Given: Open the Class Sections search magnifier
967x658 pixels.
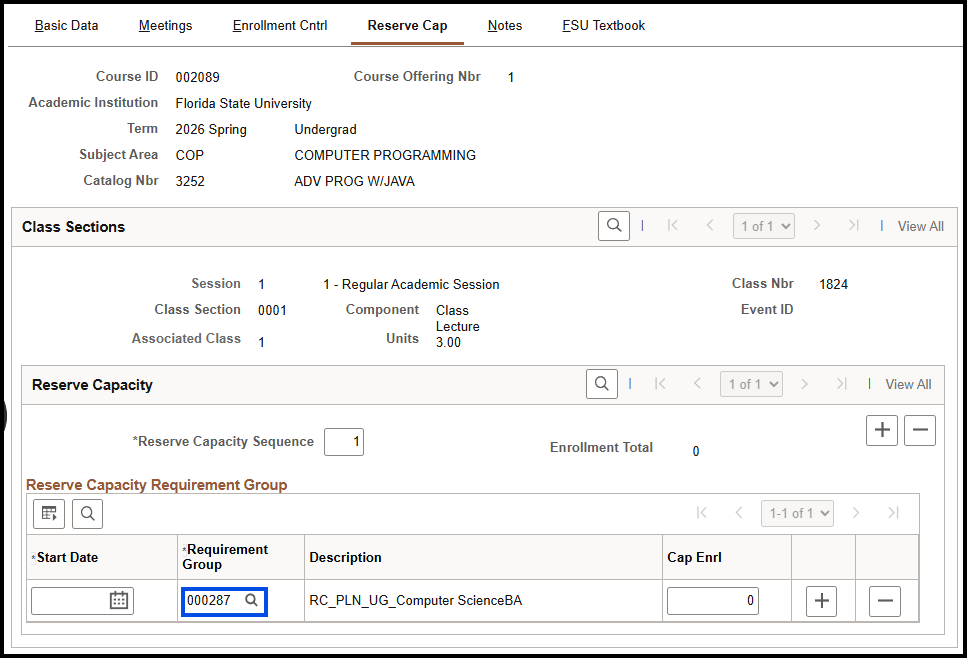Looking at the screenshot, I should pos(613,225).
